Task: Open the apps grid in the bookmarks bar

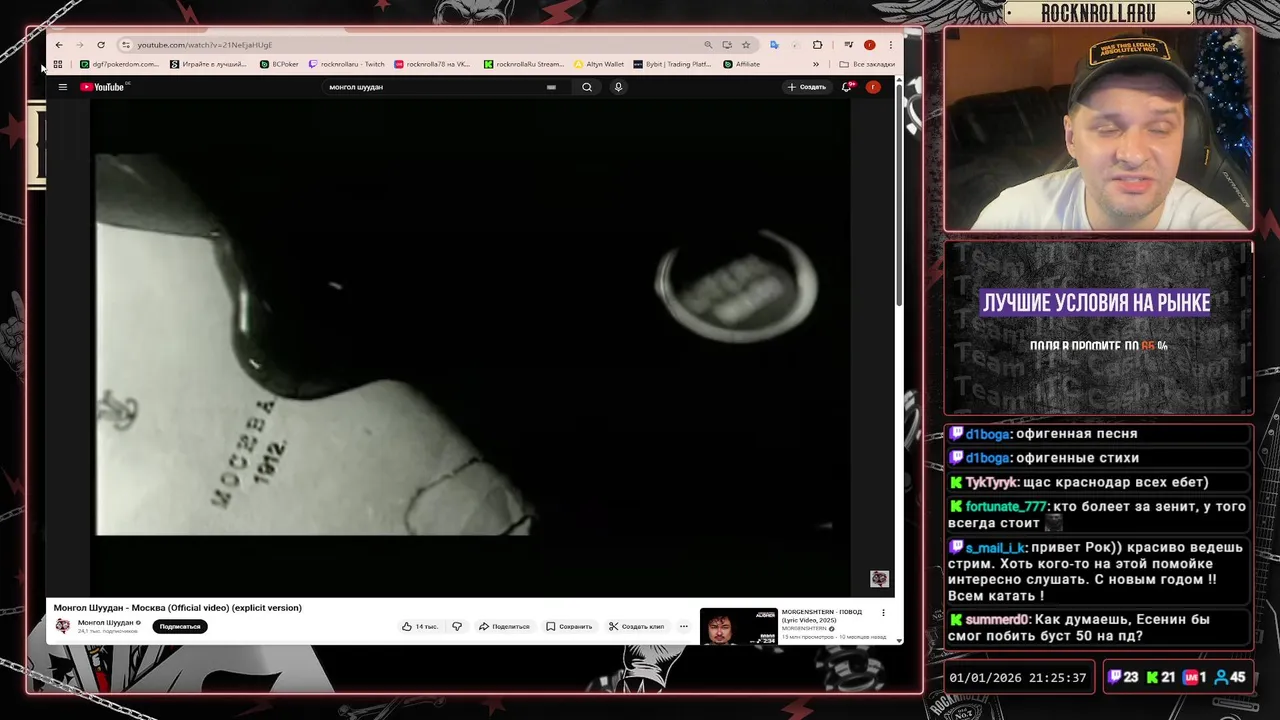Action: click(x=58, y=64)
